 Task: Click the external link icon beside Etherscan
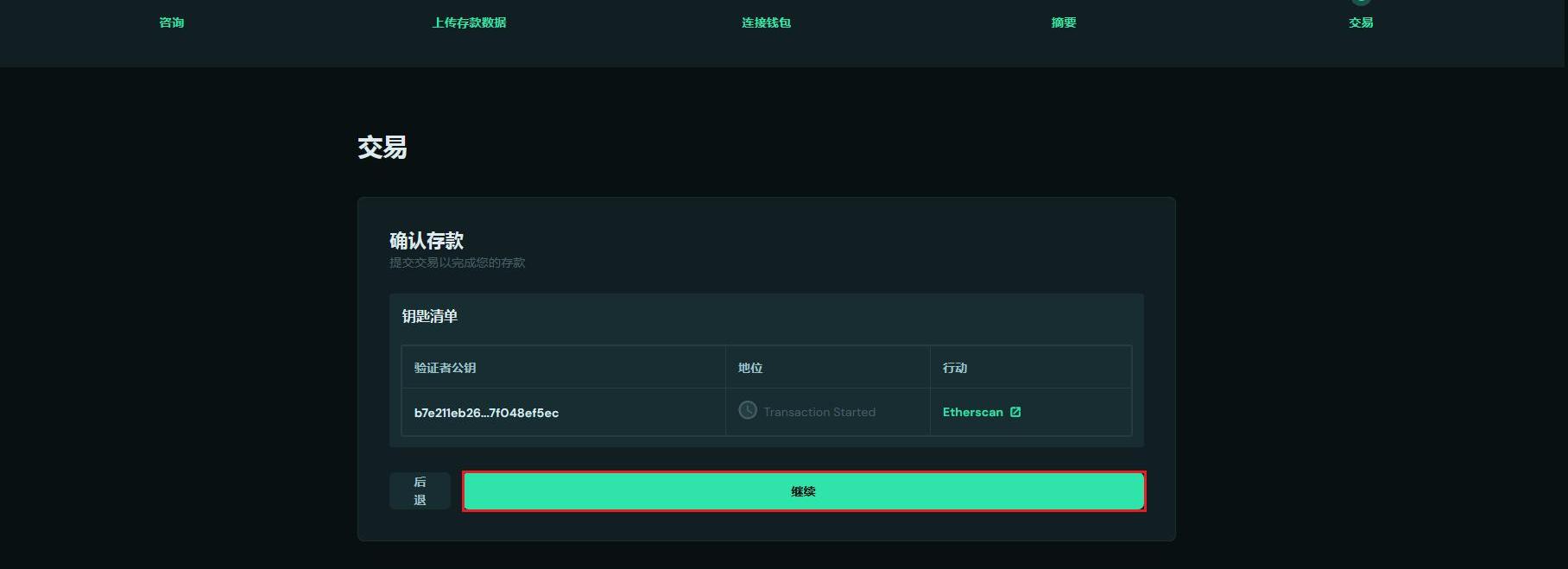click(1015, 412)
